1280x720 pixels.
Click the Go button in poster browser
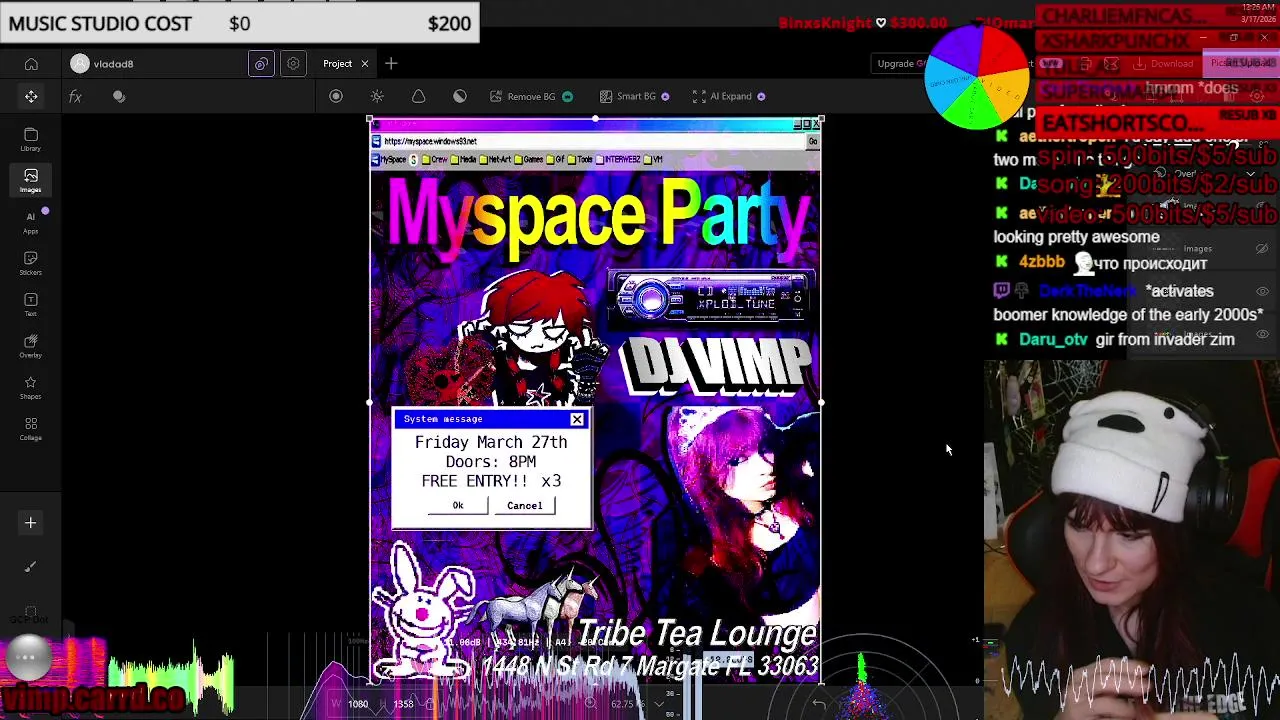[x=813, y=141]
